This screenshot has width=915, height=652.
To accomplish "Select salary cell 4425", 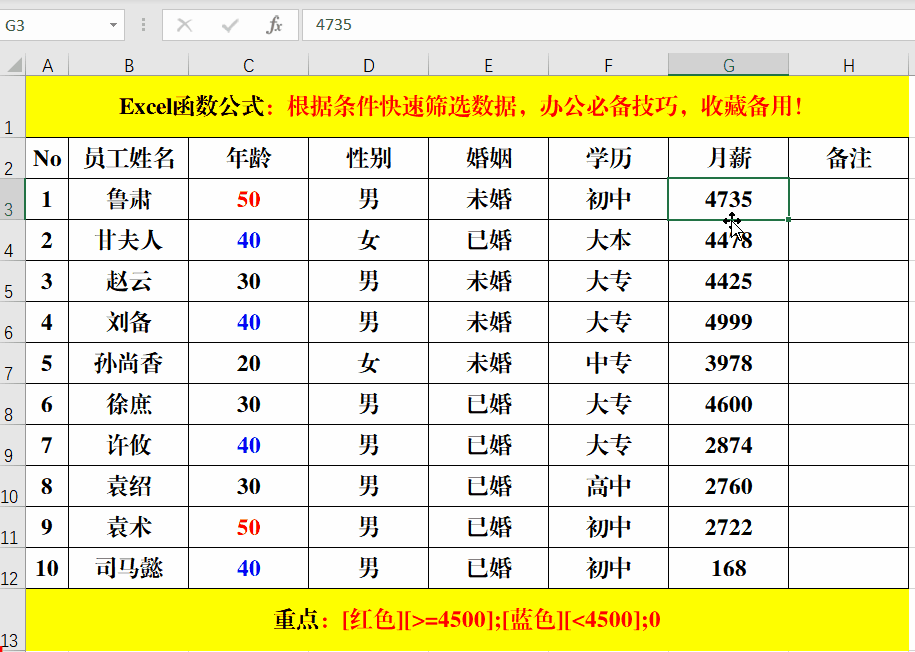I will 728,281.
